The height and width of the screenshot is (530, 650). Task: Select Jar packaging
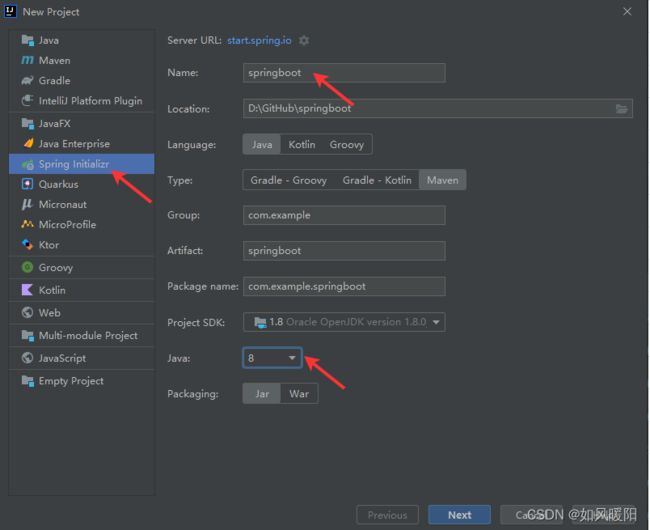[x=262, y=394]
